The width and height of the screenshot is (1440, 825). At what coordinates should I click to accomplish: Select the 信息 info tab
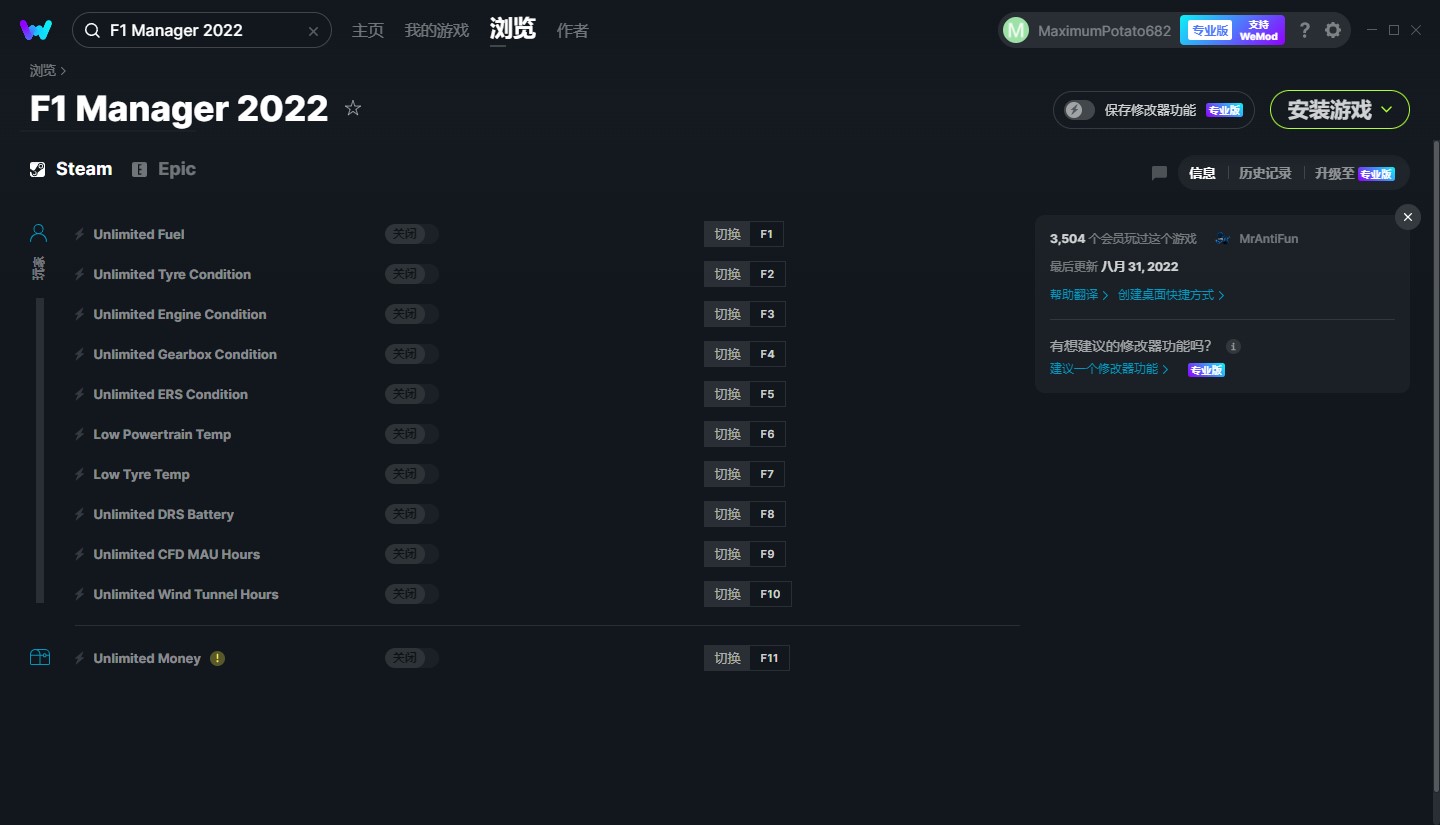click(1202, 173)
